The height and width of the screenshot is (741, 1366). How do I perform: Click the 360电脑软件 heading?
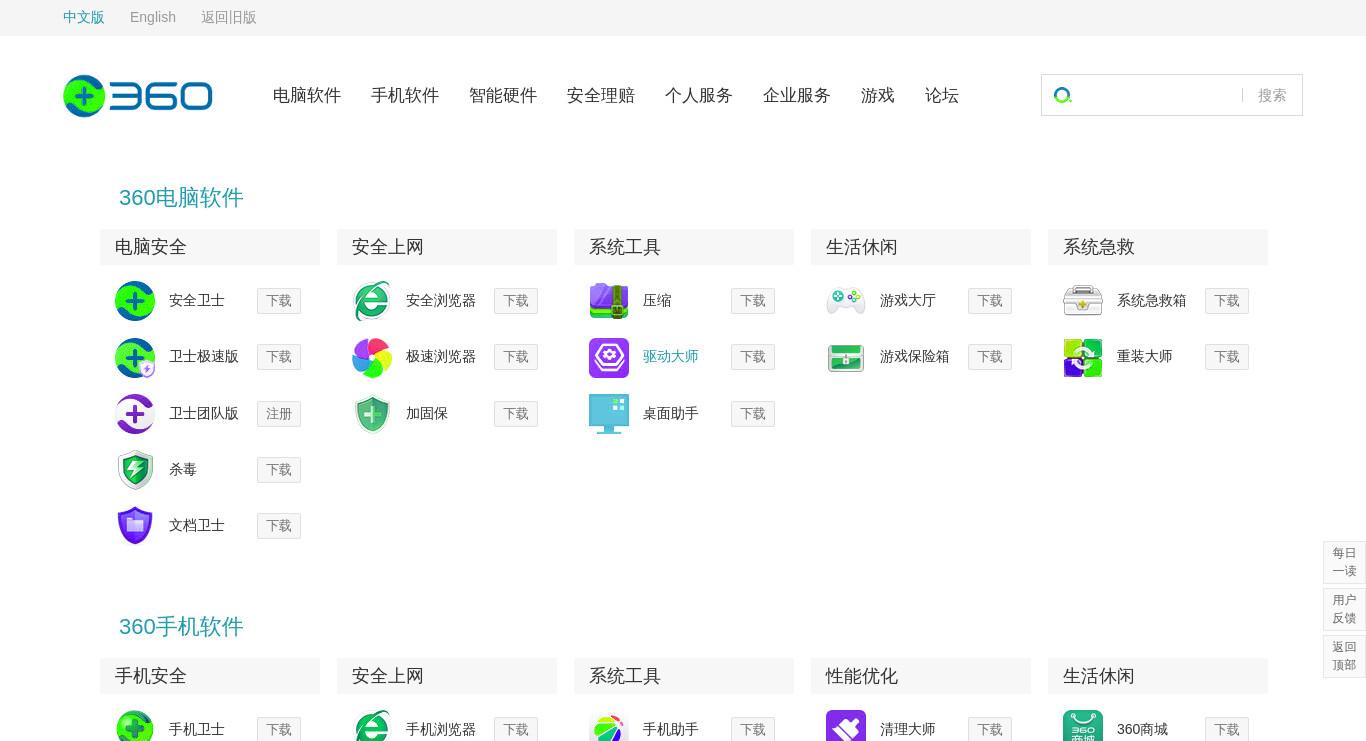181,198
